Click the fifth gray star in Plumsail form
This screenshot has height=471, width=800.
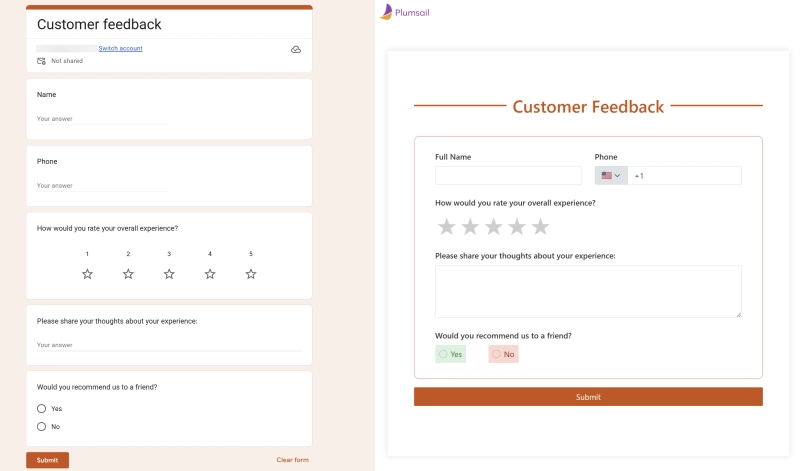(x=540, y=227)
